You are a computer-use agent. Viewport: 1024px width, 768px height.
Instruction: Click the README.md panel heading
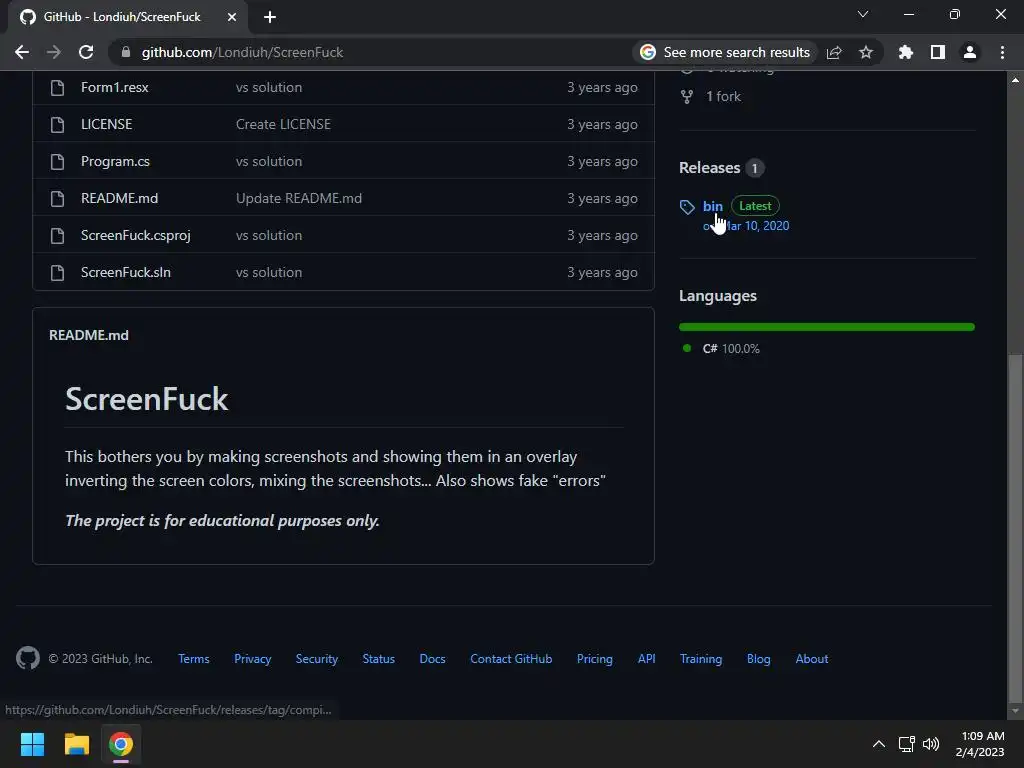click(x=89, y=335)
